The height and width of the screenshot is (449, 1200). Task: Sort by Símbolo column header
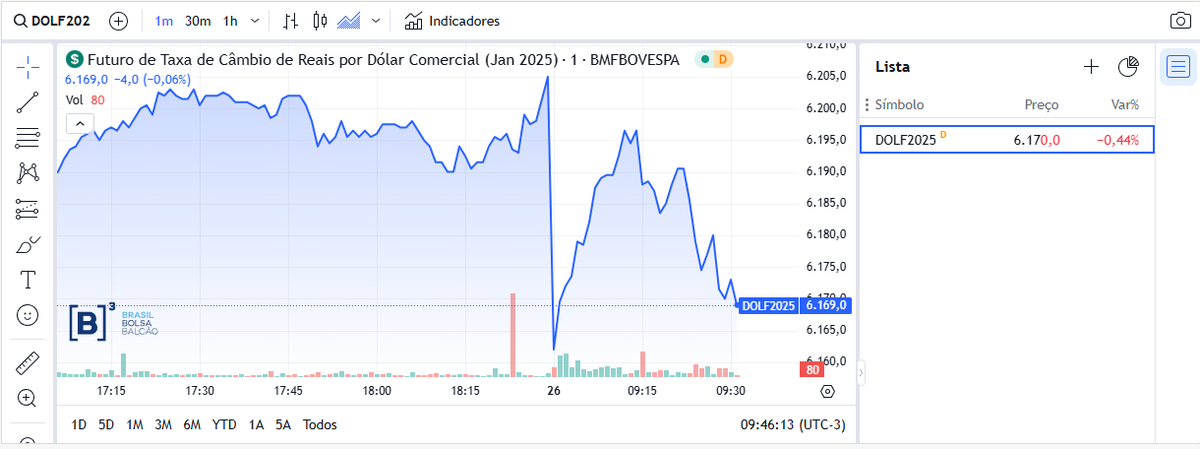[900, 105]
